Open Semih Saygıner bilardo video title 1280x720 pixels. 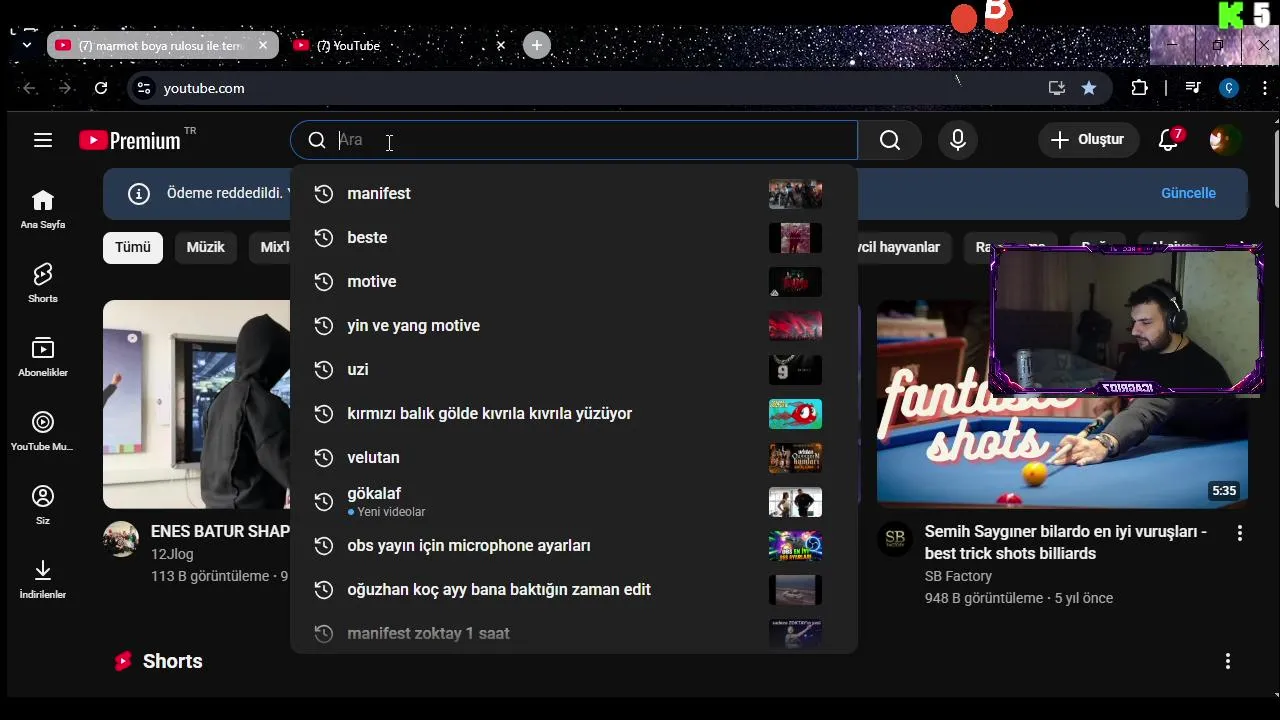pyautogui.click(x=1066, y=543)
